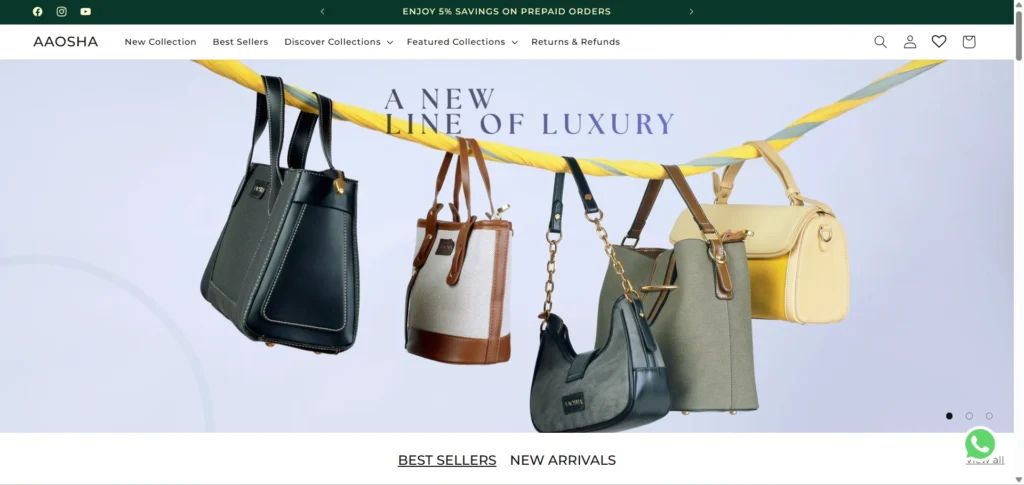This screenshot has width=1024, height=485.
Task: Open the wishlist heart icon
Action: 939,42
